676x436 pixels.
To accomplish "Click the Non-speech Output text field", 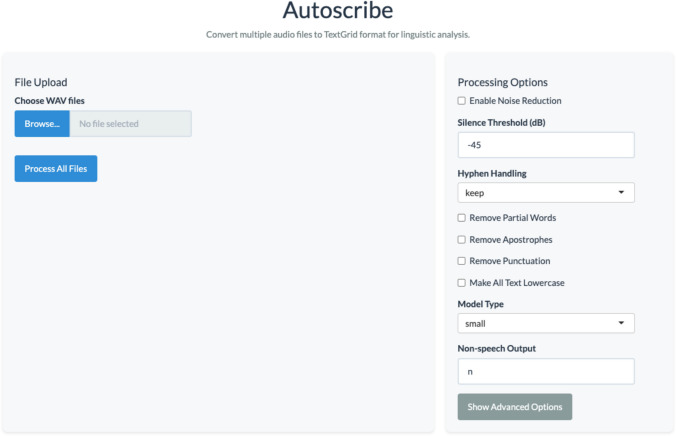I will pyautogui.click(x=546, y=371).
